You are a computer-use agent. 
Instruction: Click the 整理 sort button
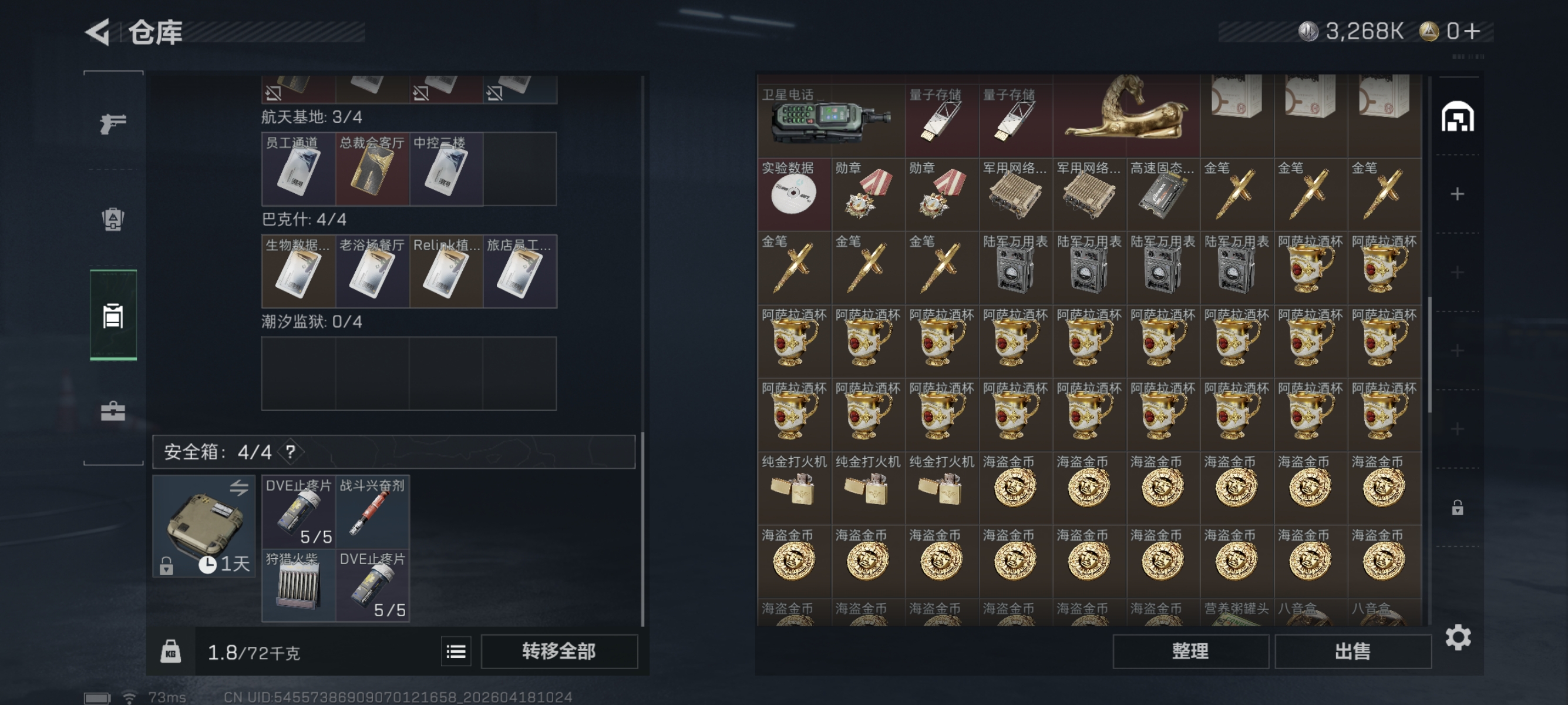[x=1190, y=652]
